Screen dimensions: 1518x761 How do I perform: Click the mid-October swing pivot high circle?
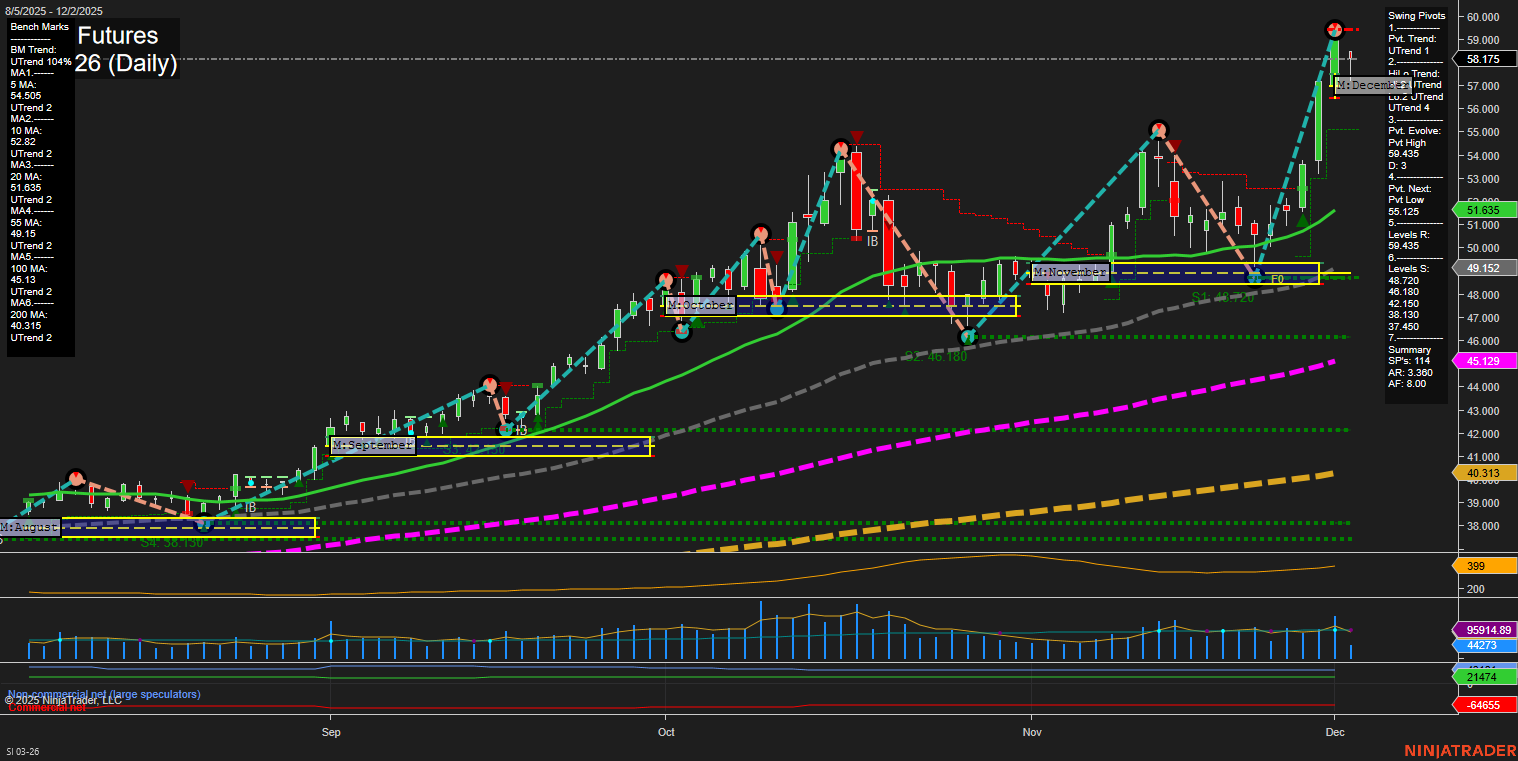841,149
